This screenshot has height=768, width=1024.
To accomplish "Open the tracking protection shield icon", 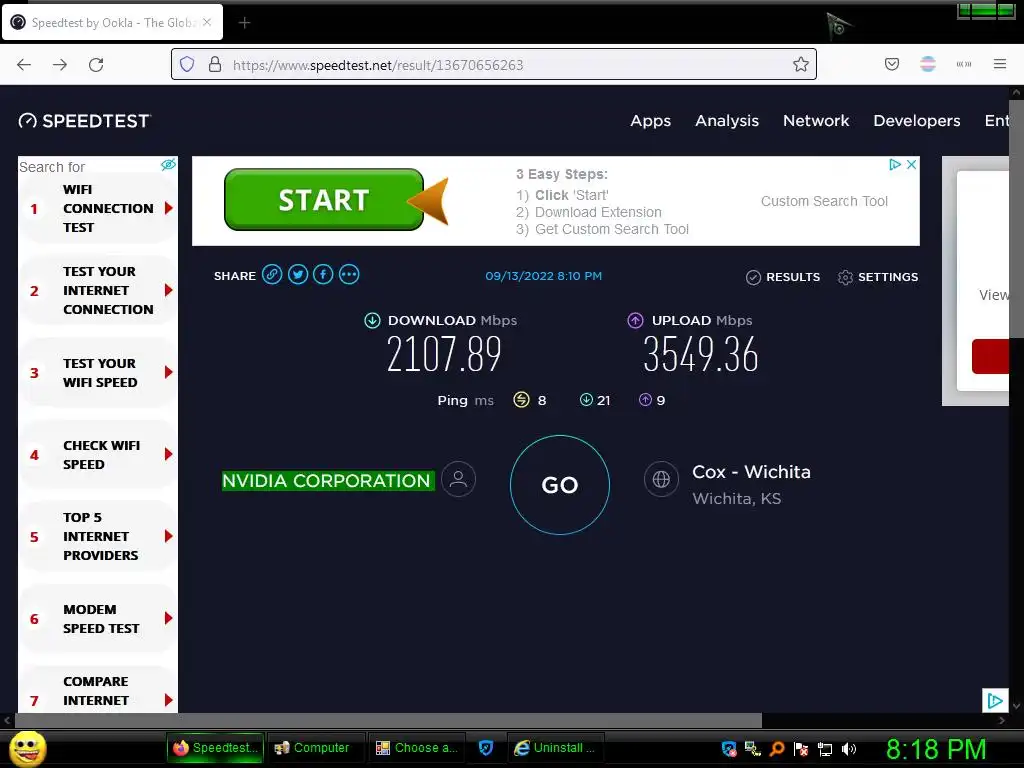I will pos(187,65).
